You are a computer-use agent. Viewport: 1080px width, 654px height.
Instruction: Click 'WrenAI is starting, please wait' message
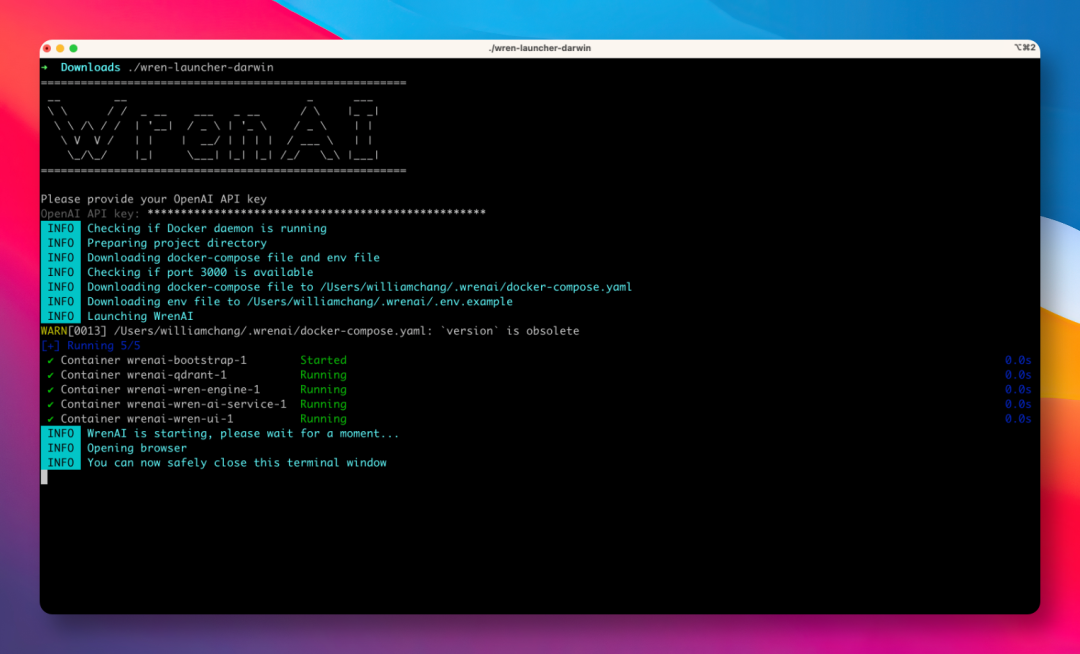(242, 434)
